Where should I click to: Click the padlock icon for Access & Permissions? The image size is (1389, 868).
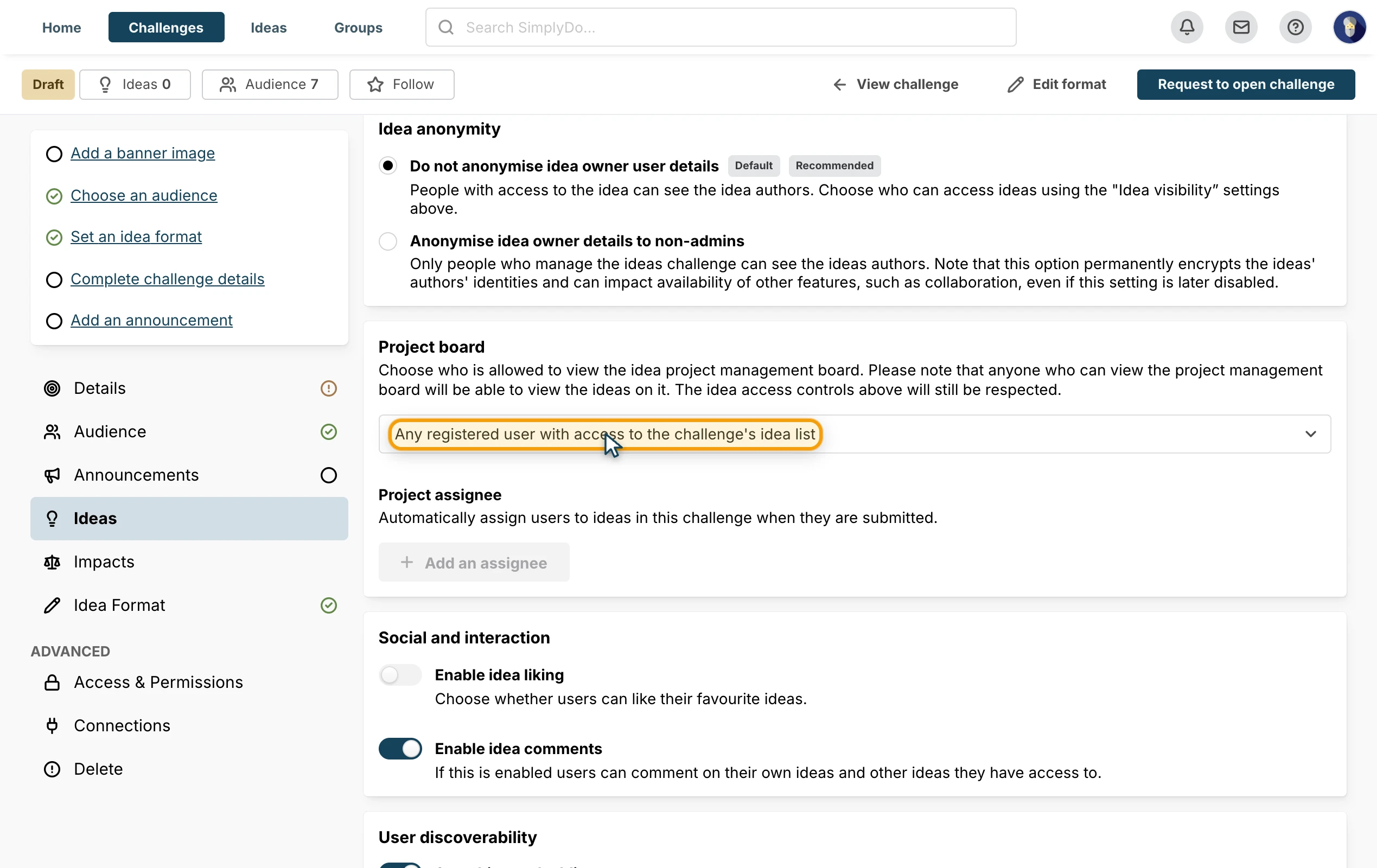click(52, 682)
